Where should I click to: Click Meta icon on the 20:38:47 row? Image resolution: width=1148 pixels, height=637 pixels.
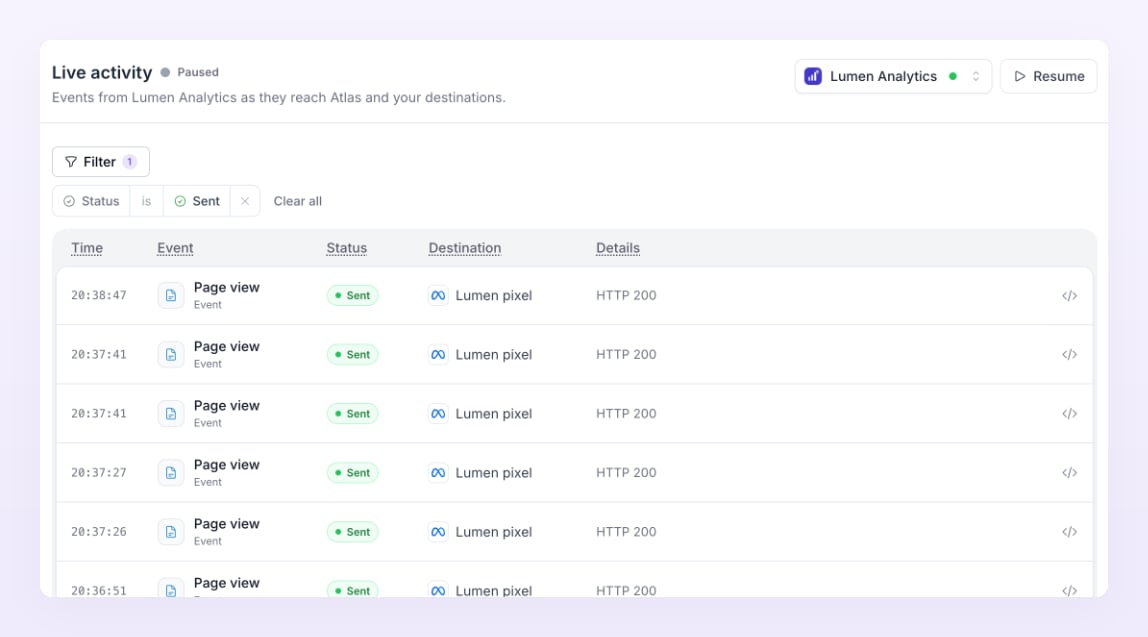tap(438, 296)
